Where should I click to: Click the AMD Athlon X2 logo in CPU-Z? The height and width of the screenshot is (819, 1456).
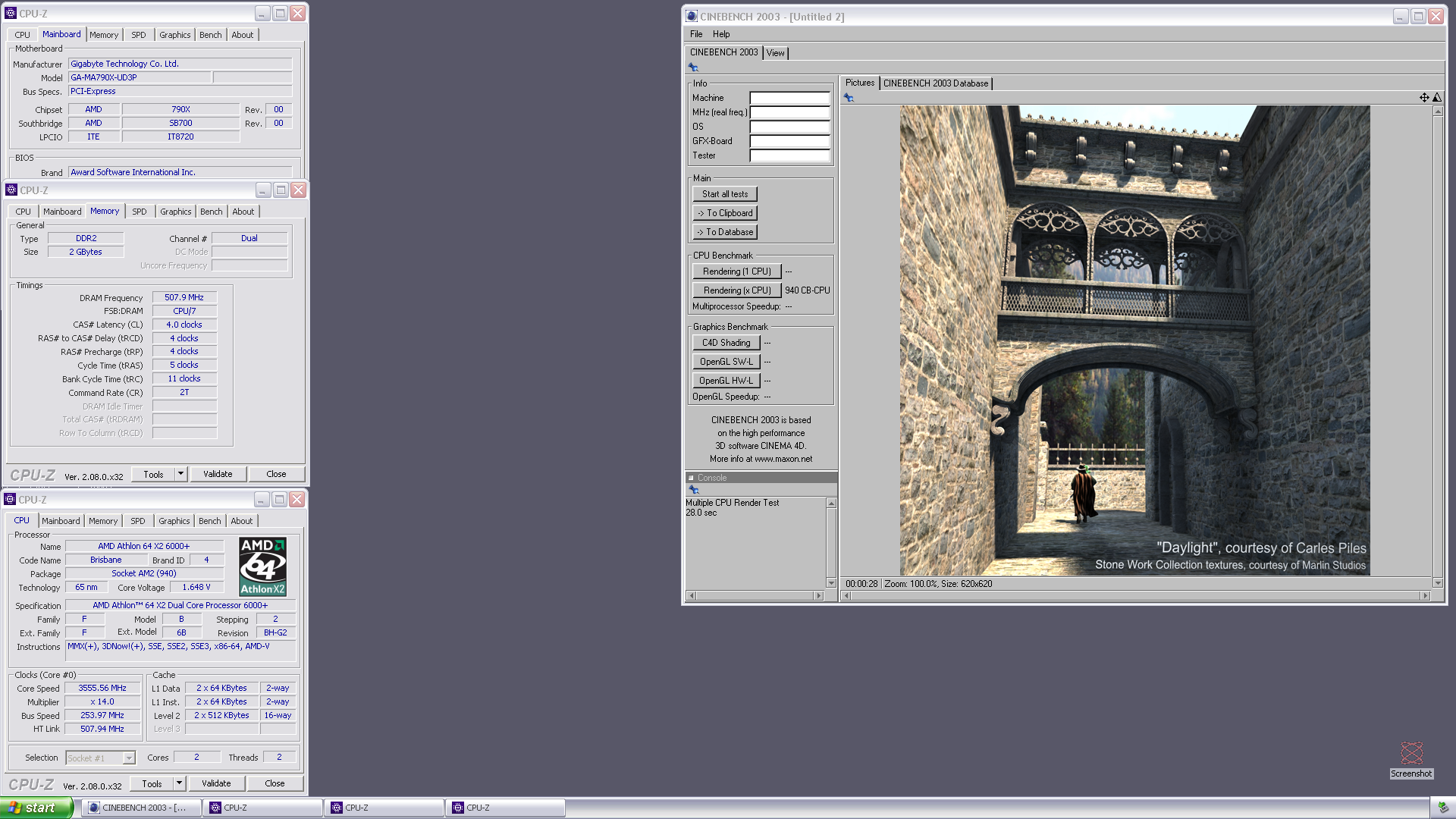click(262, 566)
